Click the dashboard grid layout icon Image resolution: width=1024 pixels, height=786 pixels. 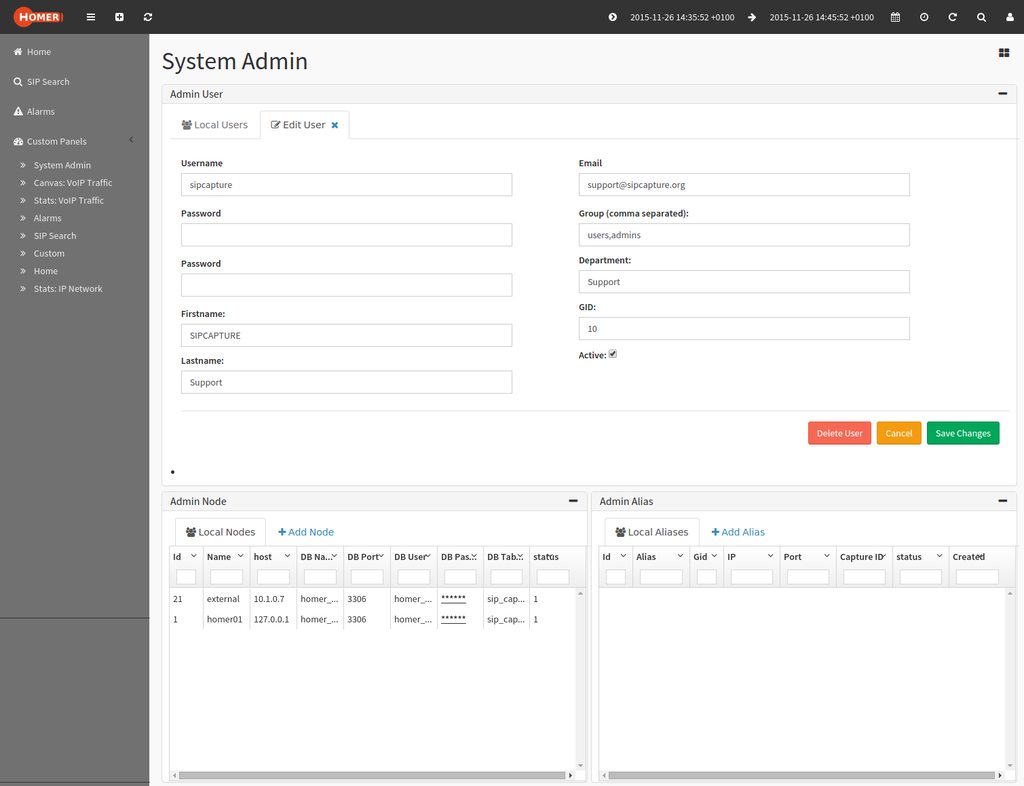[x=1004, y=53]
